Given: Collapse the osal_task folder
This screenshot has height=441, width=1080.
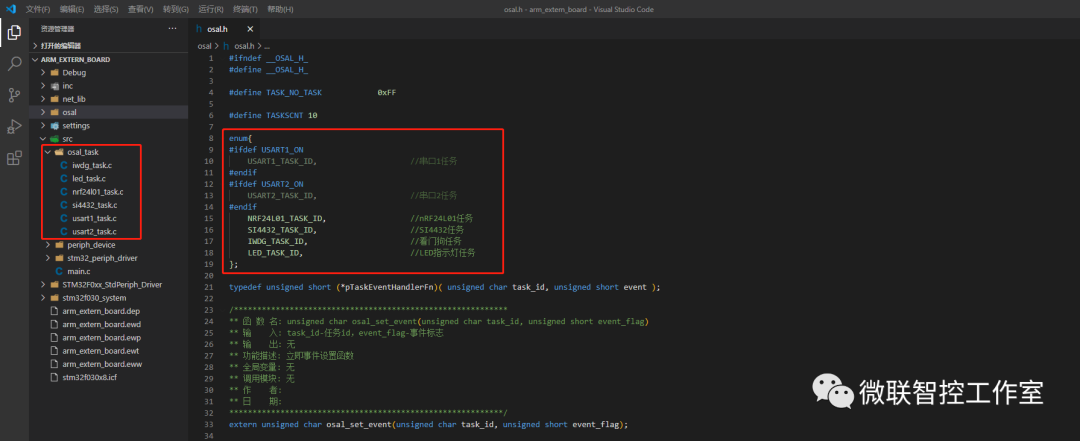Looking at the screenshot, I should pyautogui.click(x=82, y=152).
